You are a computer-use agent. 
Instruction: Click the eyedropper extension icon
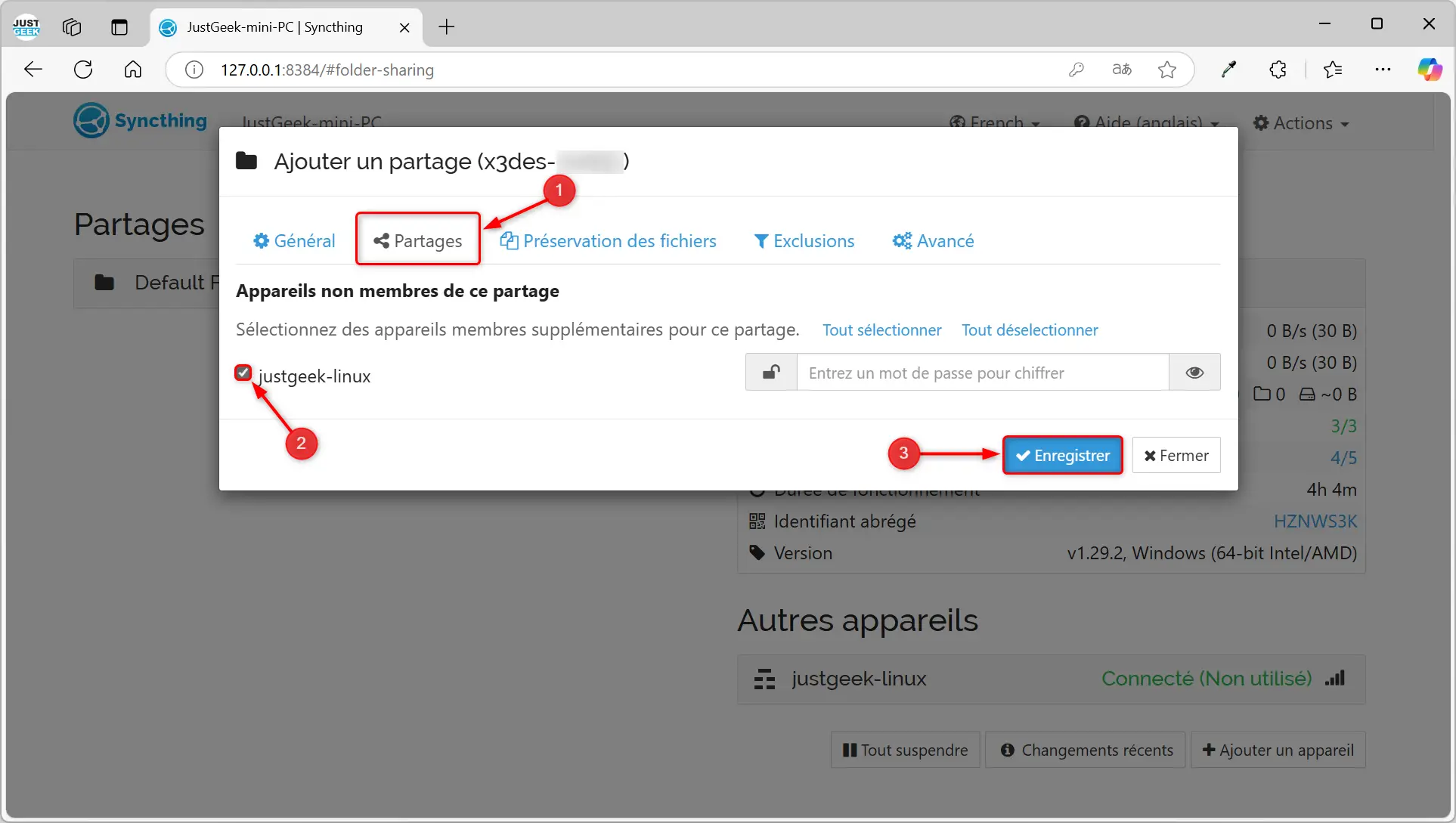click(1229, 70)
